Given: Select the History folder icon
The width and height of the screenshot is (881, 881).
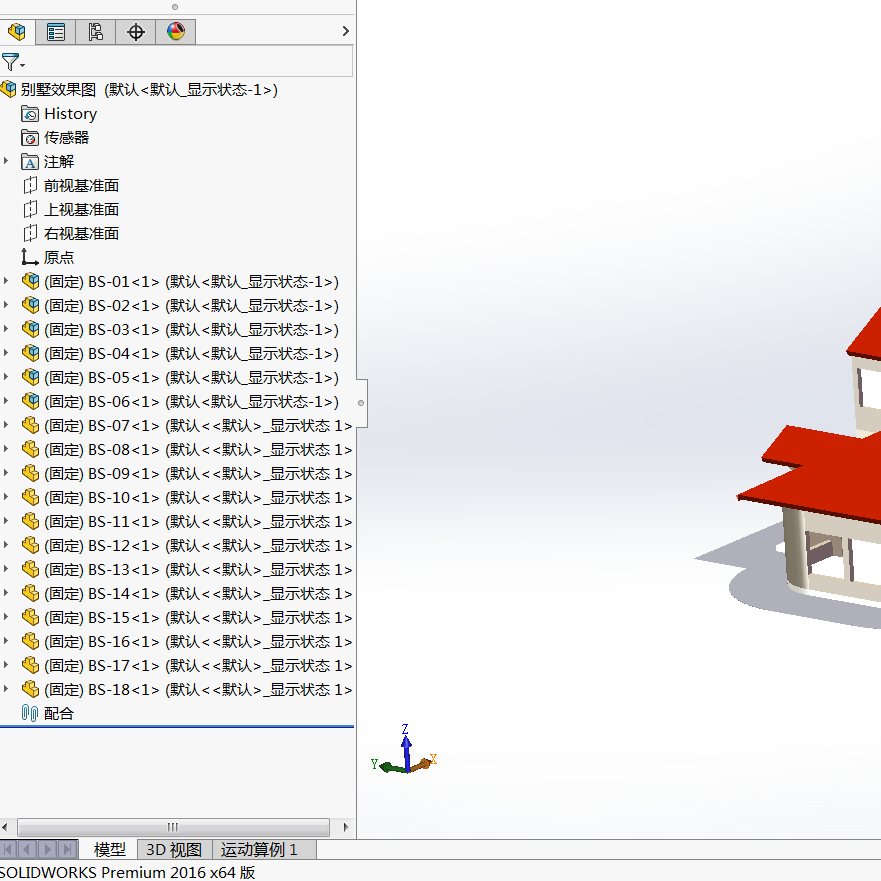Looking at the screenshot, I should coord(30,114).
